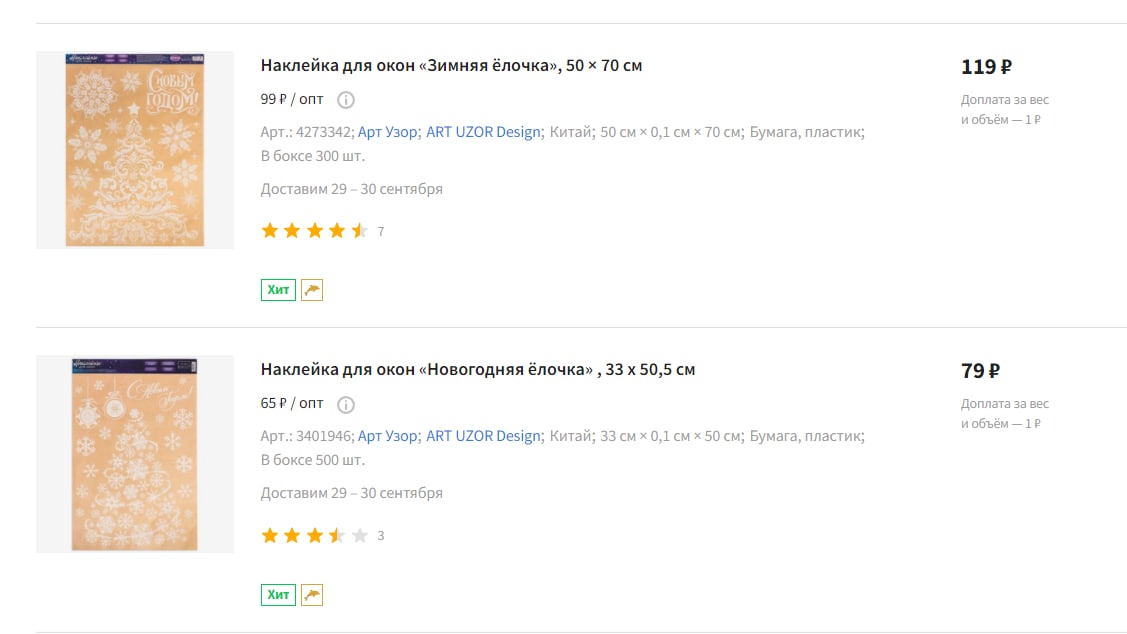Open Новогодняя ёлочка product thumbnail
Screen dimensions: 1127x634
pos(135,454)
